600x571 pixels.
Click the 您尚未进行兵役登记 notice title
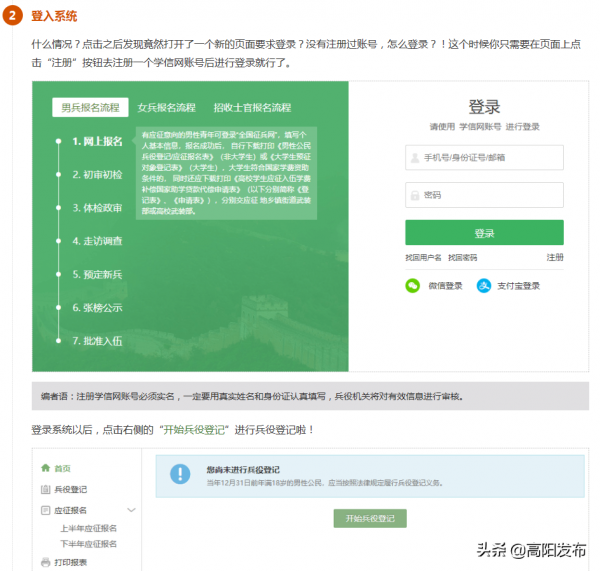[x=243, y=470]
